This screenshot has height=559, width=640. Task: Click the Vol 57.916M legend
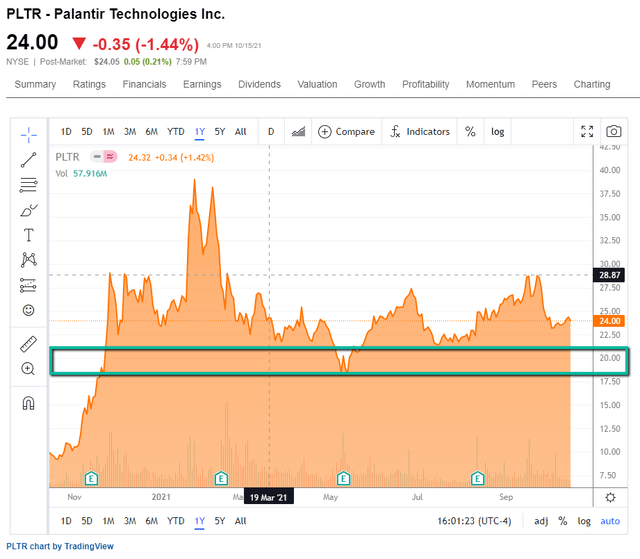pos(81,174)
